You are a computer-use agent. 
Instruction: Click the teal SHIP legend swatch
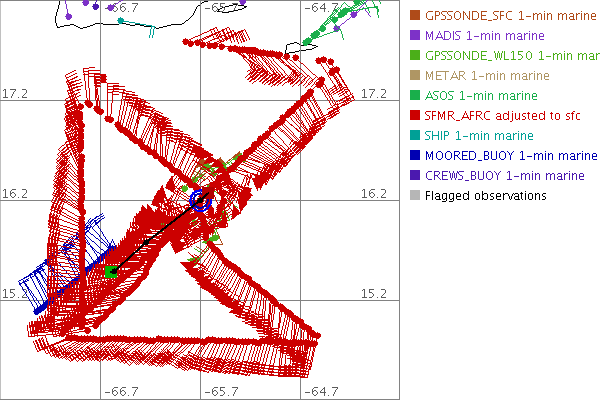tap(414, 135)
